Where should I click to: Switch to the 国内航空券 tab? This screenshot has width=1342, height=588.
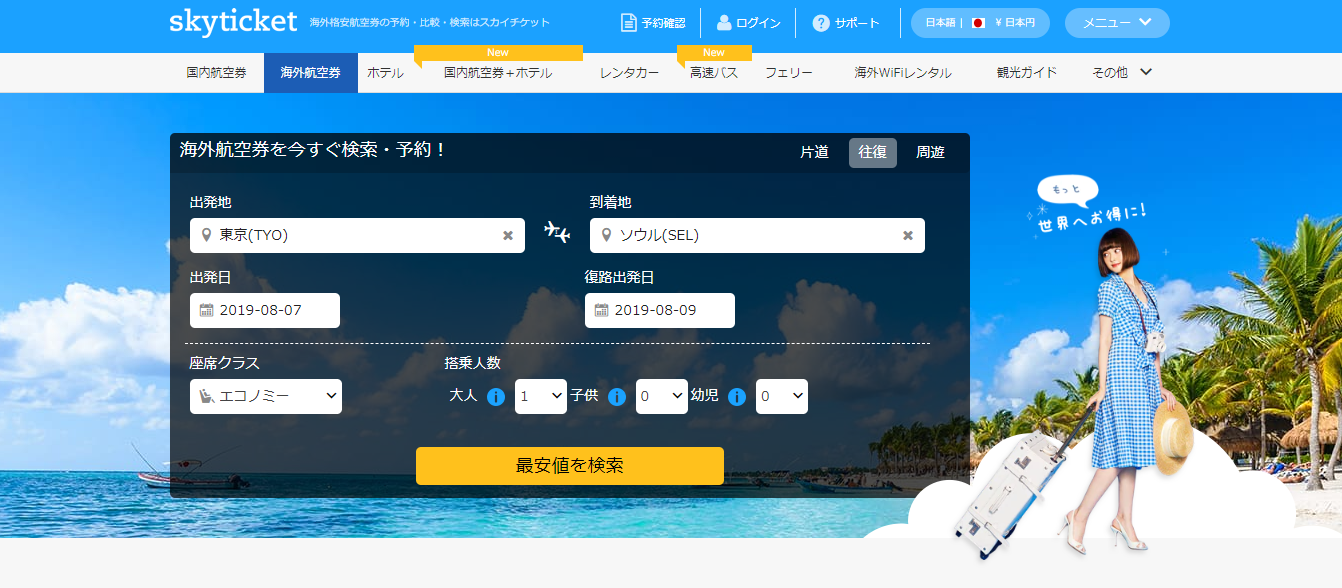tap(216, 73)
